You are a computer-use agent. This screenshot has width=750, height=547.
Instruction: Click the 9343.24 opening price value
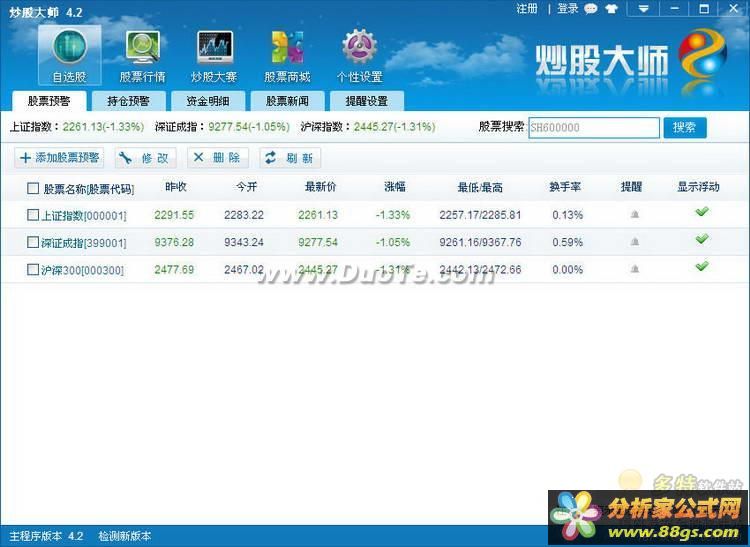[x=244, y=242]
